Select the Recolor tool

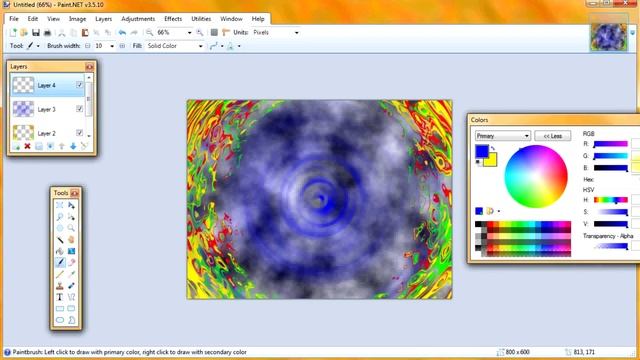(71, 286)
